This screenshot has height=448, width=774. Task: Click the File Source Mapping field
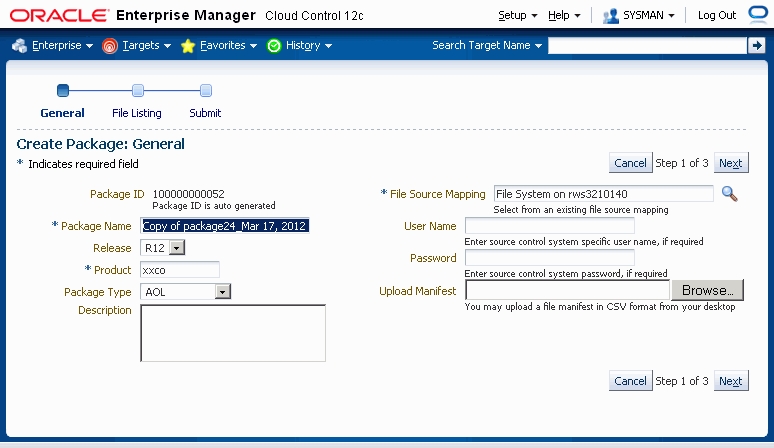604,194
